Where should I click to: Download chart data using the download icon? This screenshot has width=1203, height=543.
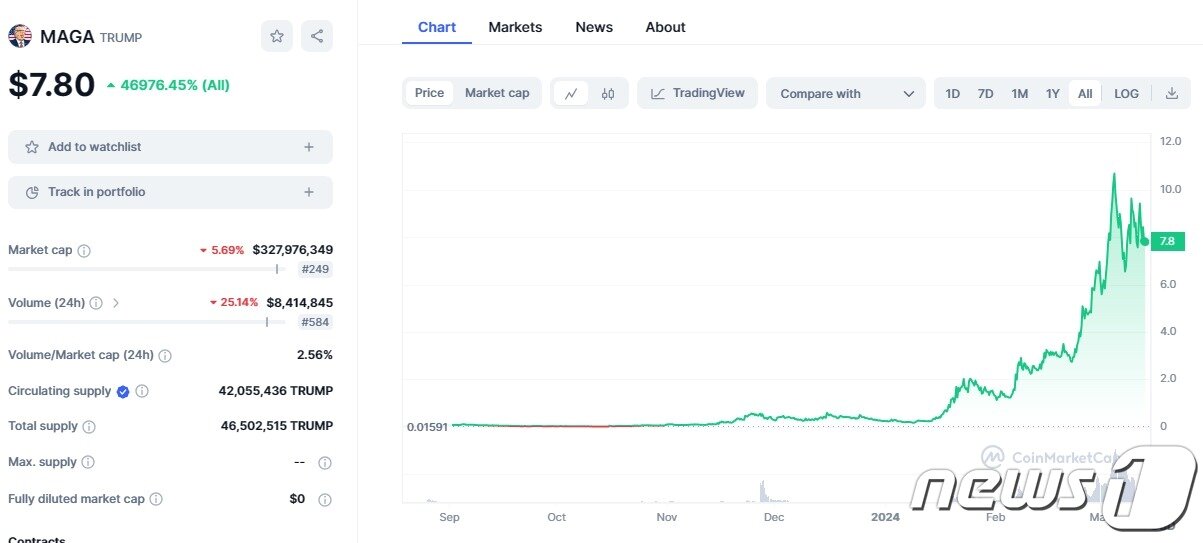(1172, 94)
